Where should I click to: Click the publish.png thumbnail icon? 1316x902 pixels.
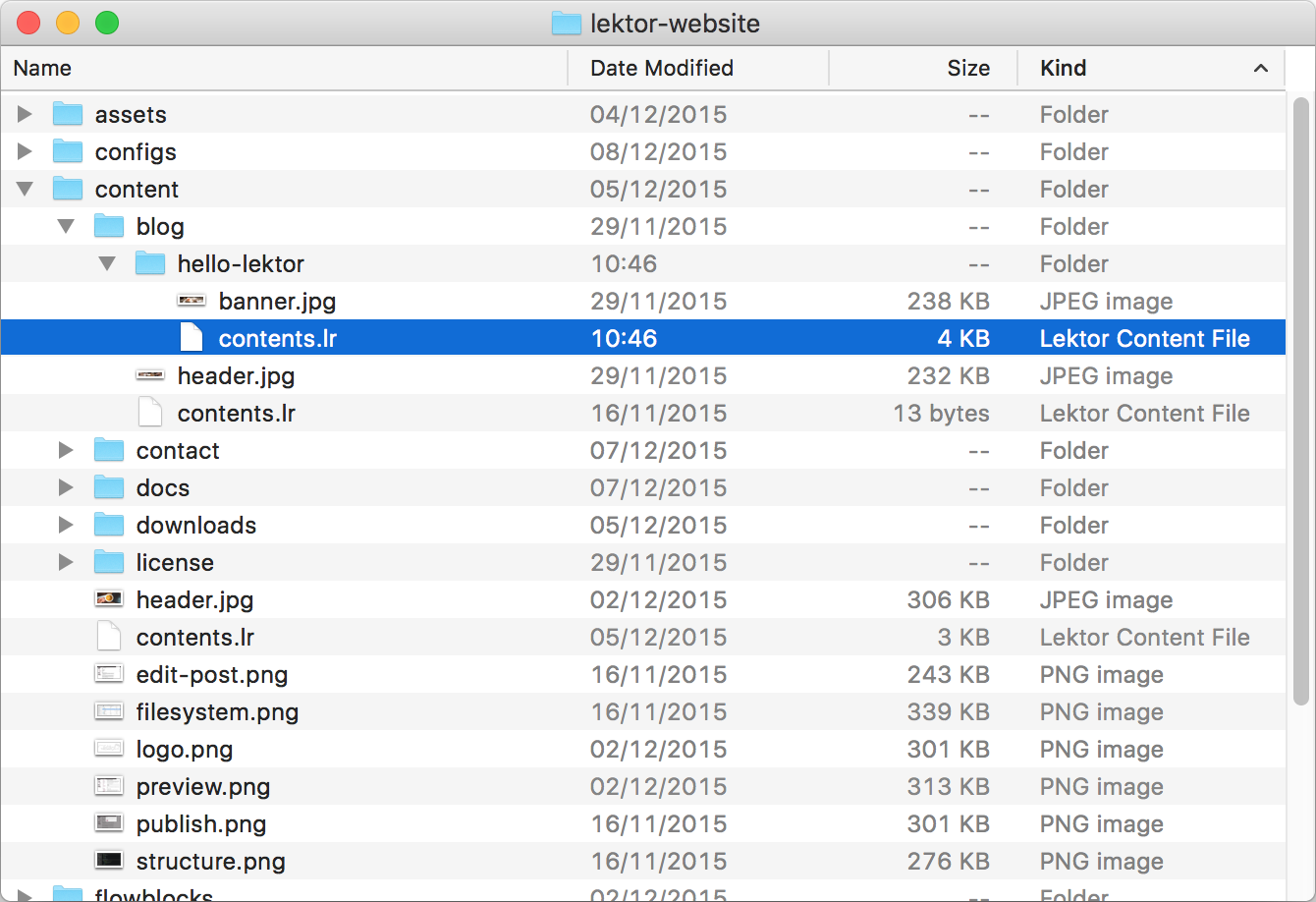(109, 823)
